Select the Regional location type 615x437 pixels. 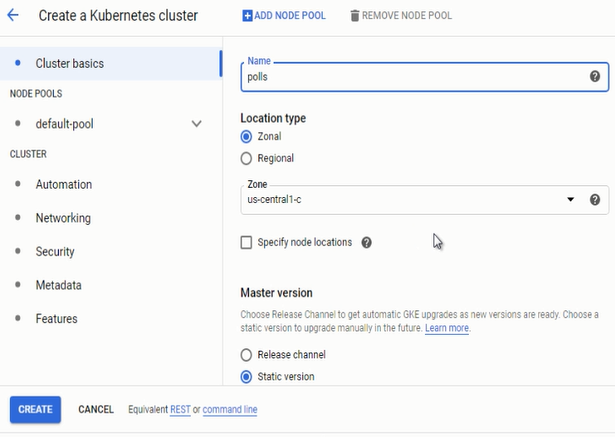click(x=246, y=158)
